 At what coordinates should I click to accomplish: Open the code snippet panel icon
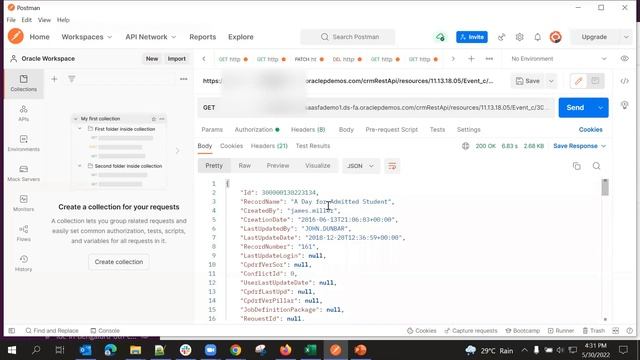(624, 81)
